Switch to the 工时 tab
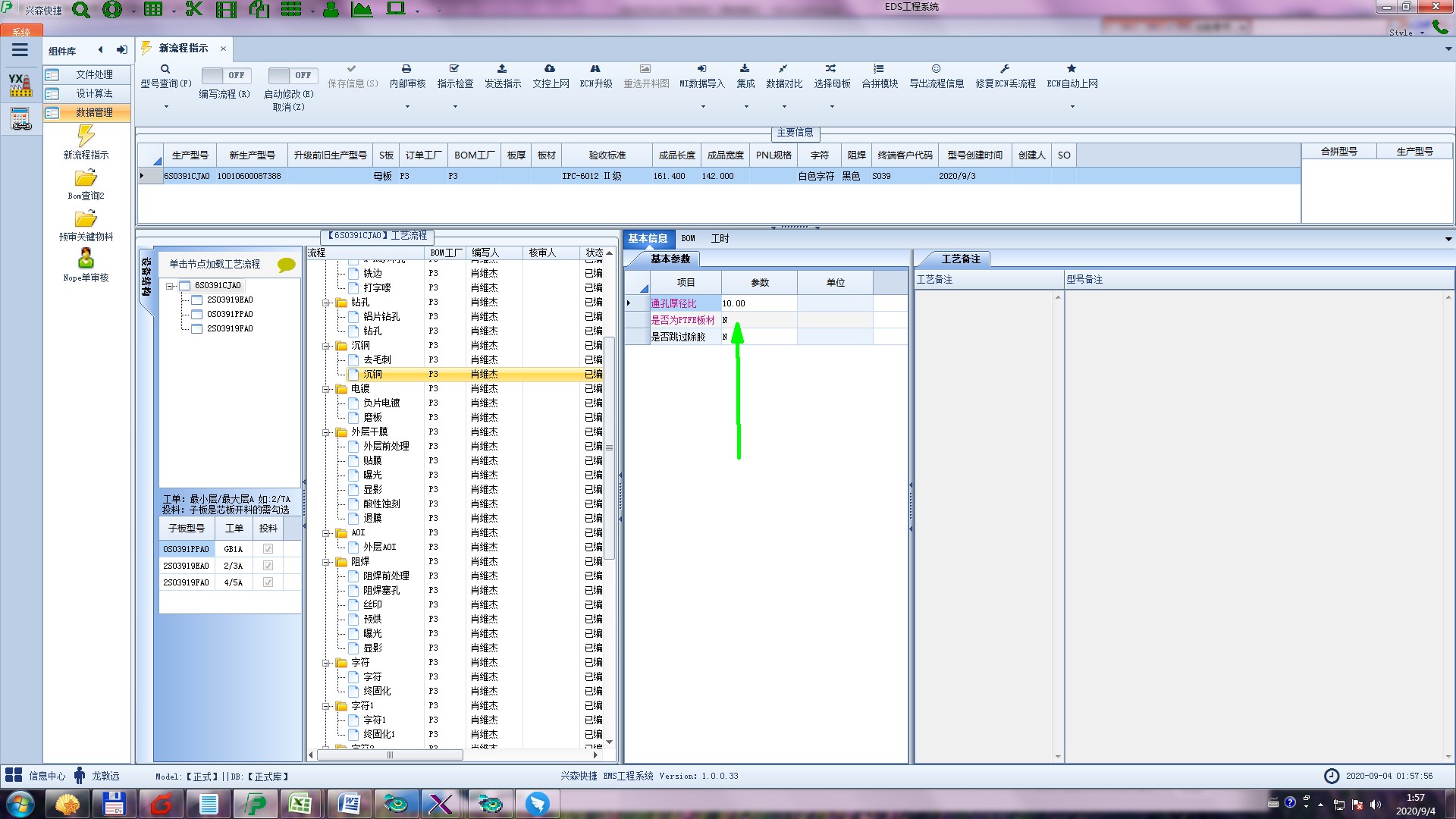Viewport: 1456px width, 819px height. 720,239
